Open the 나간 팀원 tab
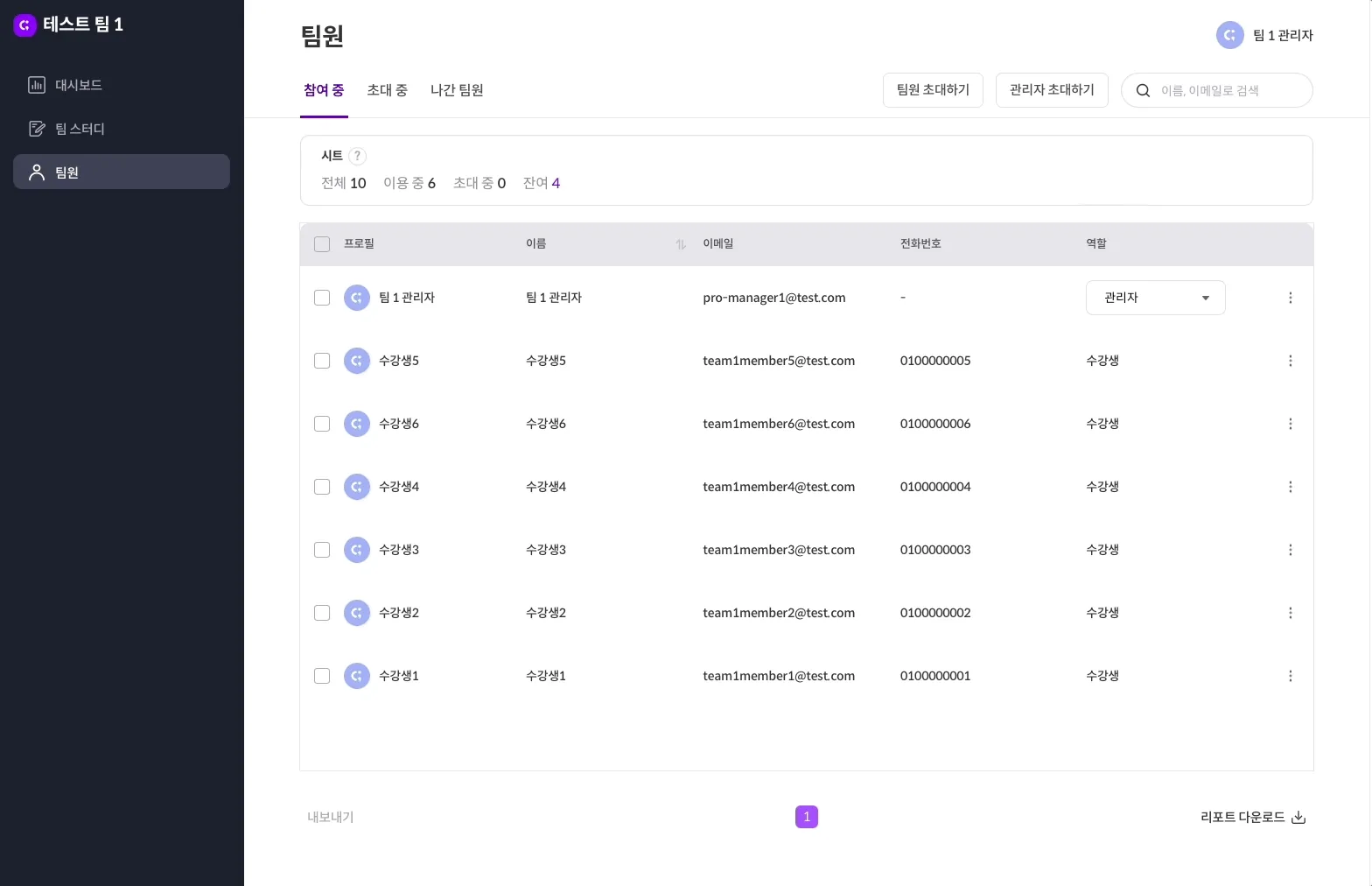 457,90
